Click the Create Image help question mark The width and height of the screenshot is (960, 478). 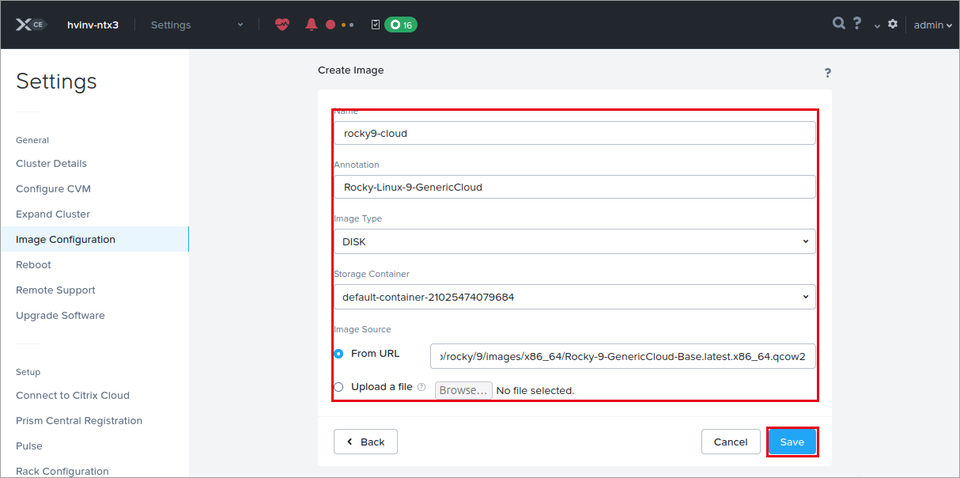(x=827, y=73)
